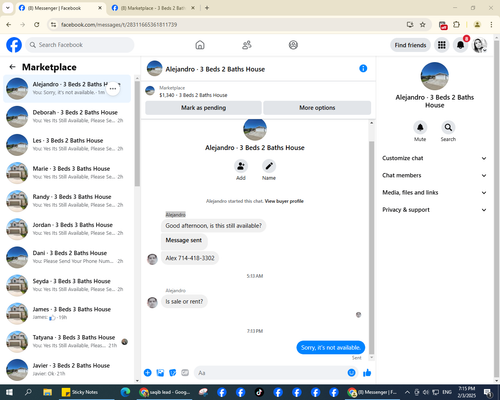Choose a sticker in composer

[x=173, y=373]
